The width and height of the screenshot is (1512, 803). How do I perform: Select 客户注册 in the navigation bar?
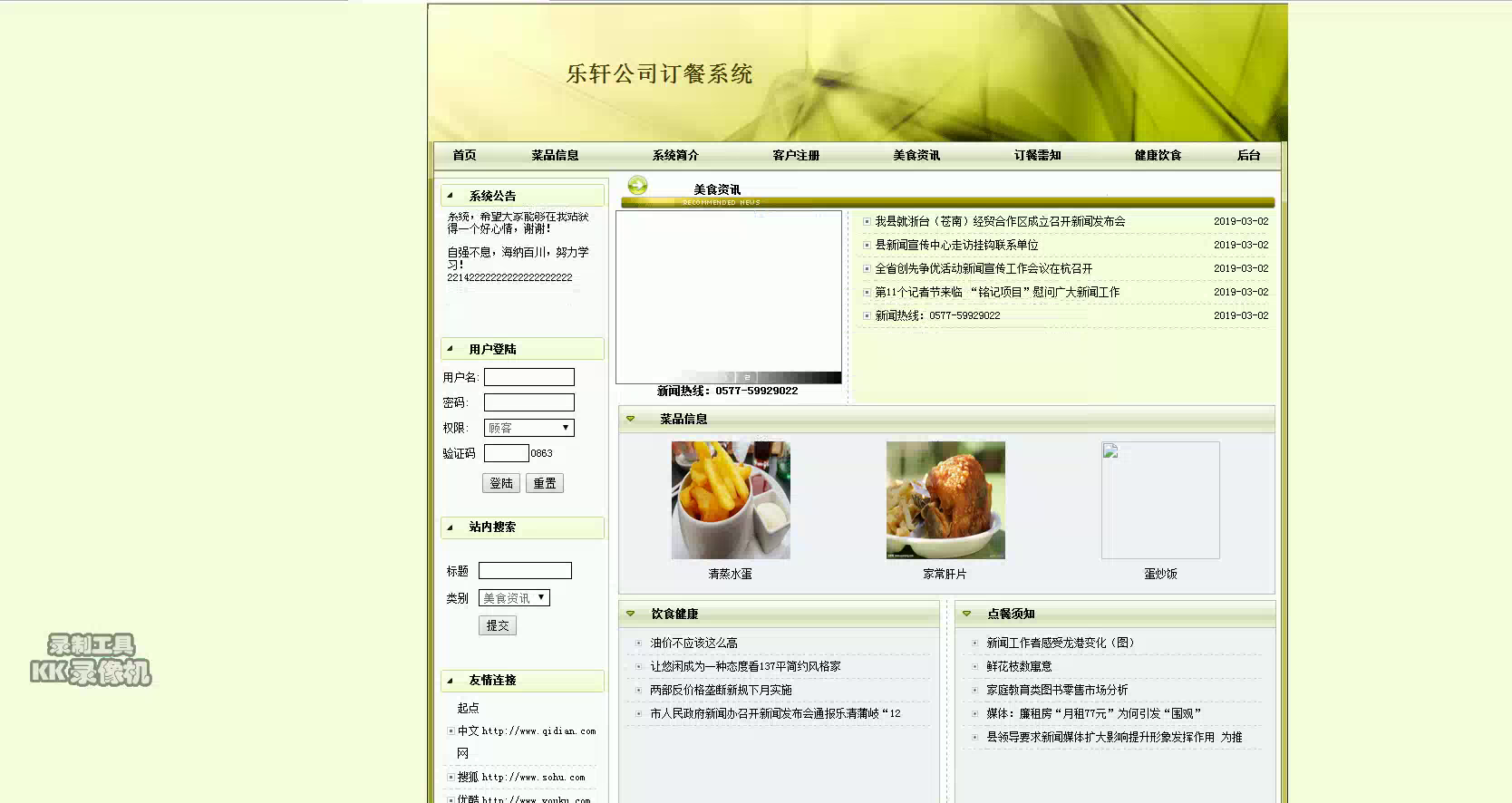pos(796,156)
